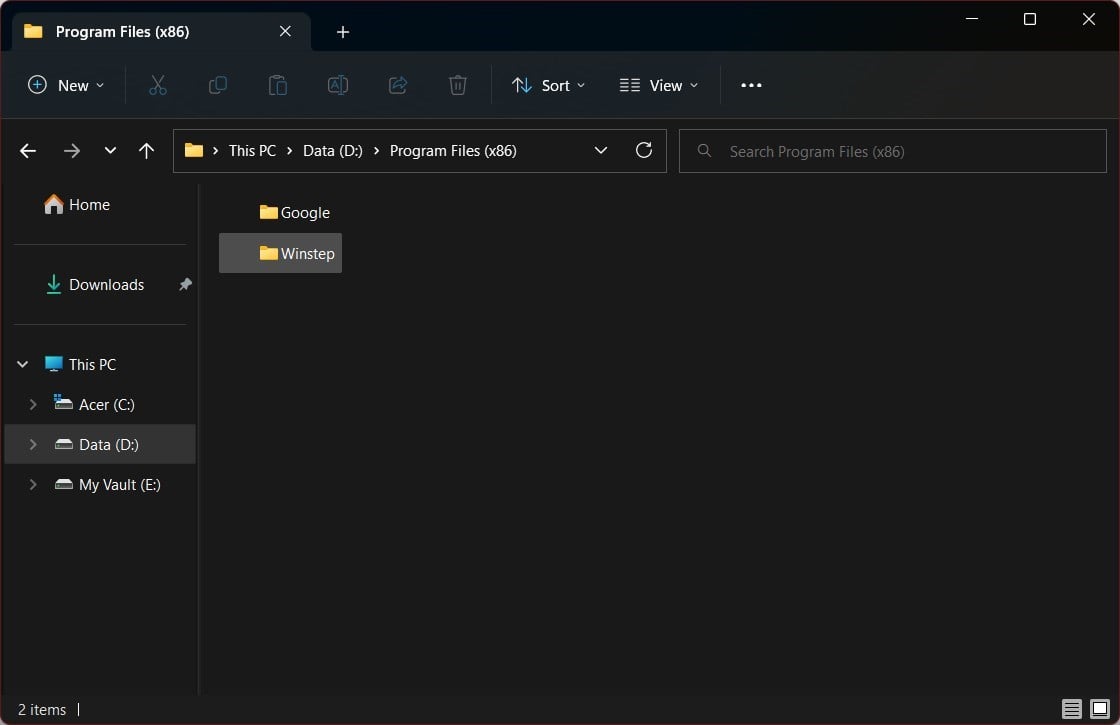Refresh the Program Files (x86) folder
Screen dimensions: 1120x725
pyautogui.click(x=644, y=150)
